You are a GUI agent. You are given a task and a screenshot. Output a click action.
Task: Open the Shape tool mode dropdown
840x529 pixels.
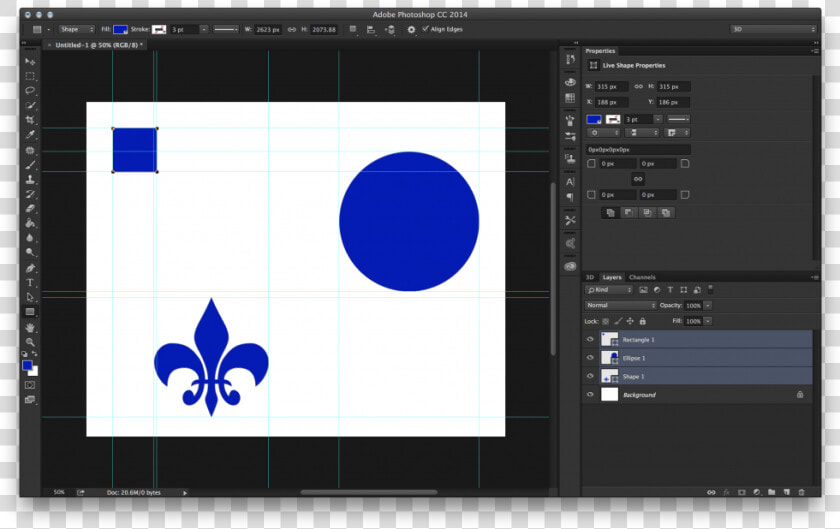point(76,29)
